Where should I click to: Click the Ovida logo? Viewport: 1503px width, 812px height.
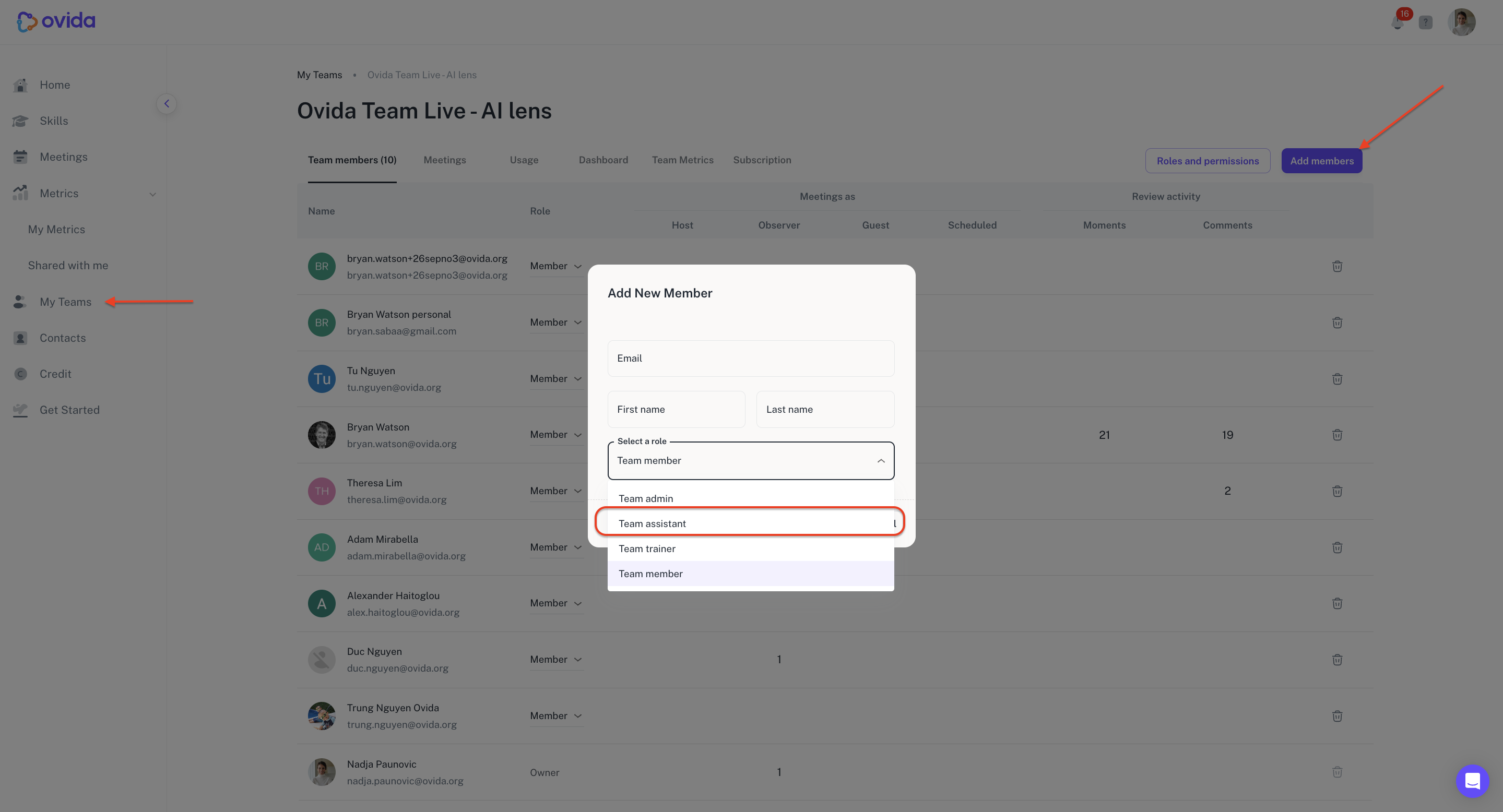56,21
